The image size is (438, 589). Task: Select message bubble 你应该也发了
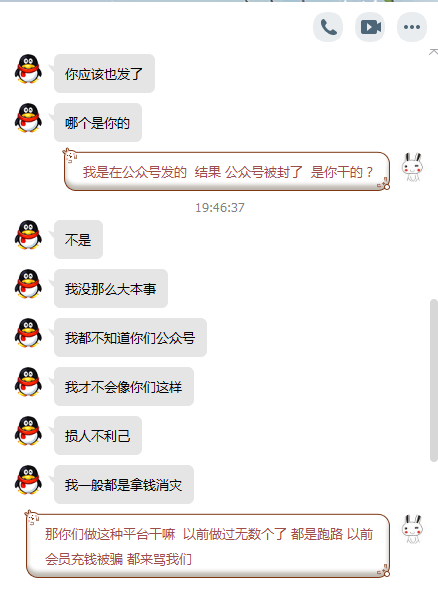click(x=104, y=74)
